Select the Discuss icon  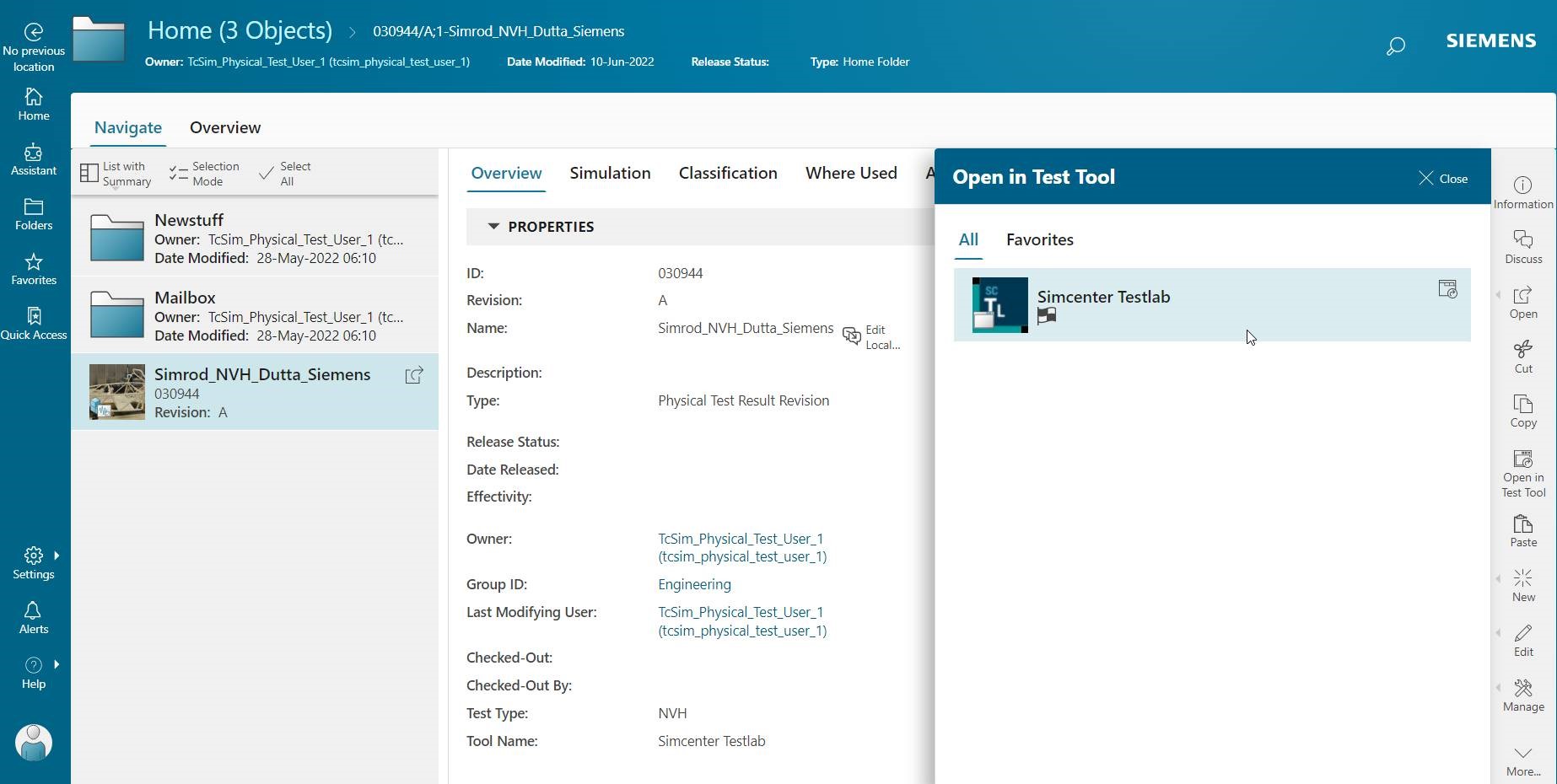point(1522,247)
